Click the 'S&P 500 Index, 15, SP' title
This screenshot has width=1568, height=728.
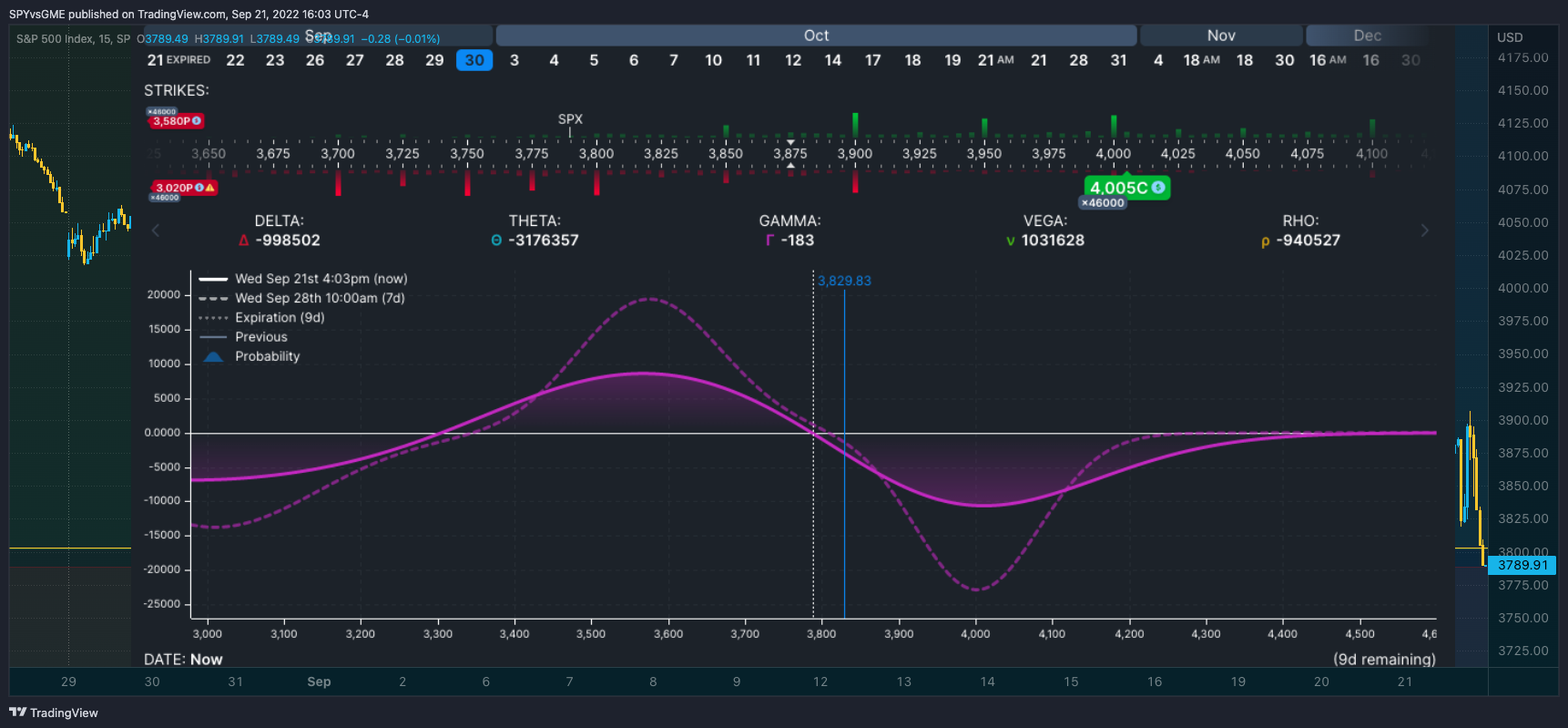point(73,39)
